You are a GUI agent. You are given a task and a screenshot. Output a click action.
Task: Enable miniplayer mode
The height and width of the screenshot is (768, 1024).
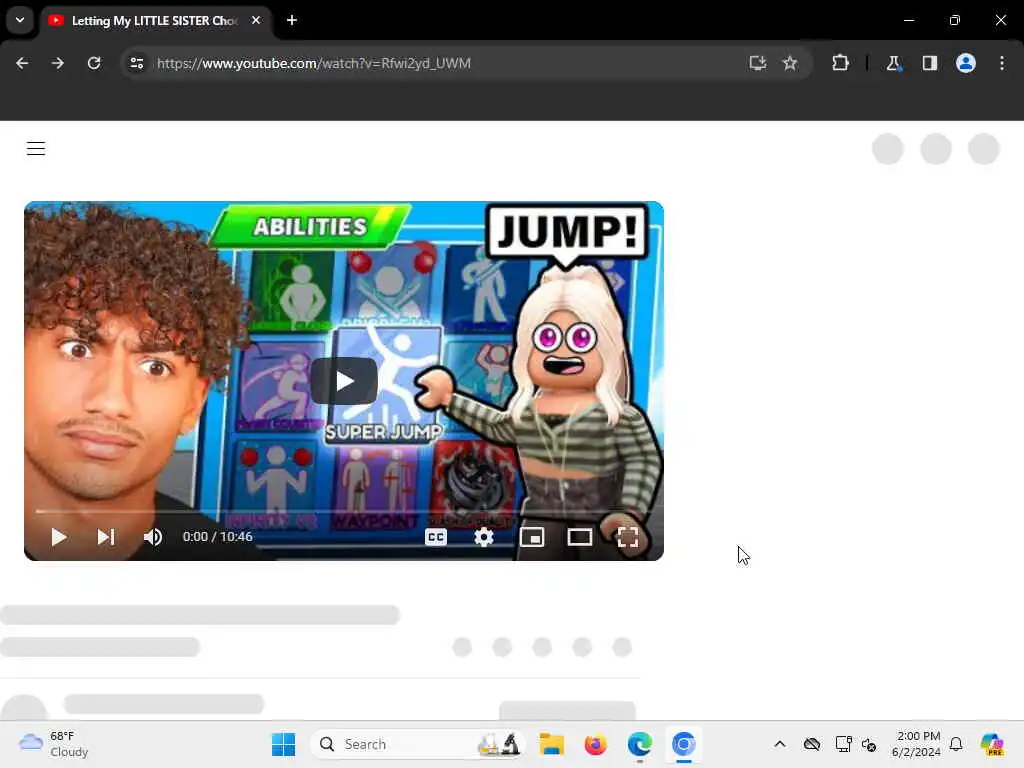tap(532, 537)
